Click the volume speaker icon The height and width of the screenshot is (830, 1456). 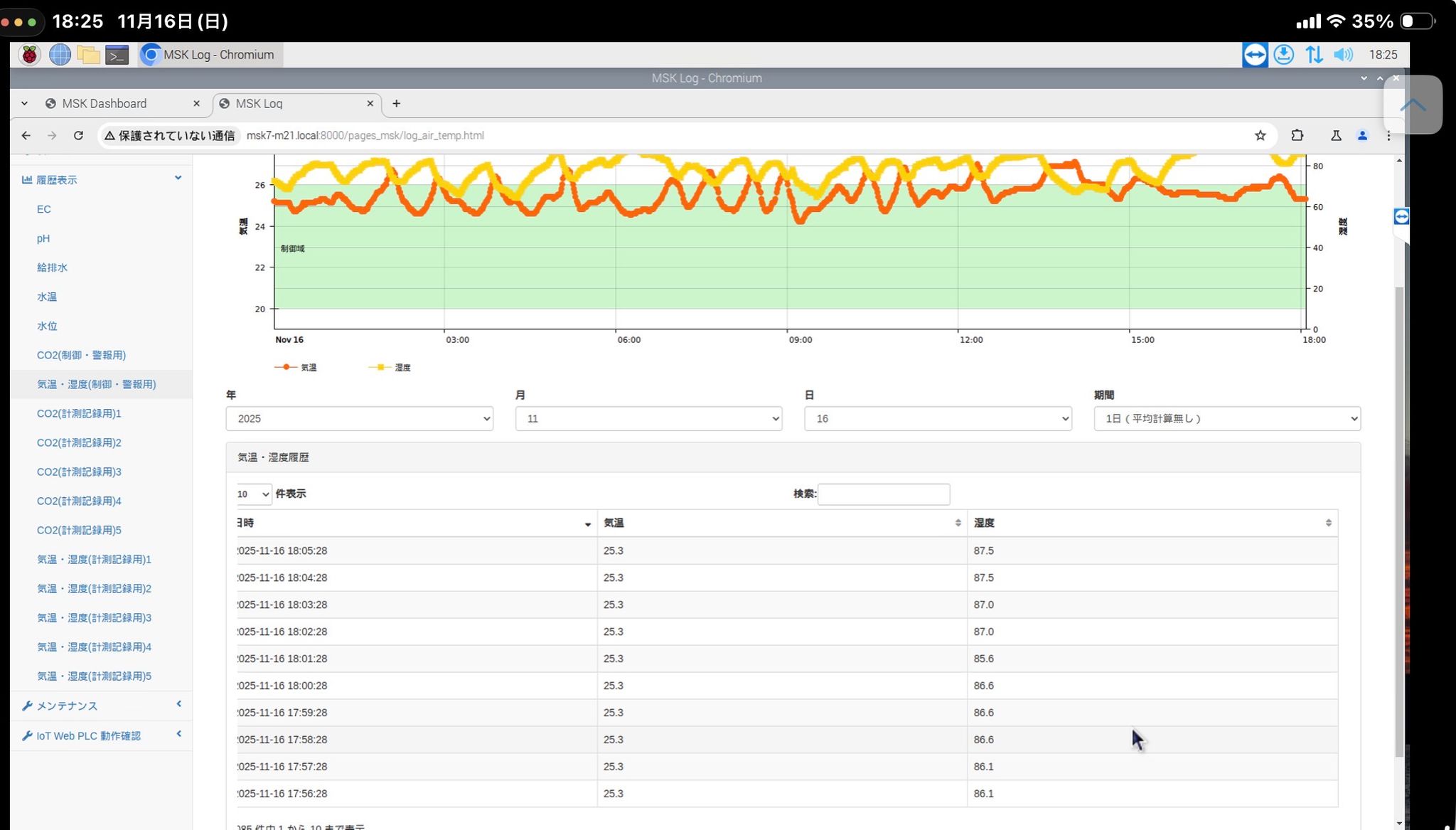tap(1343, 55)
